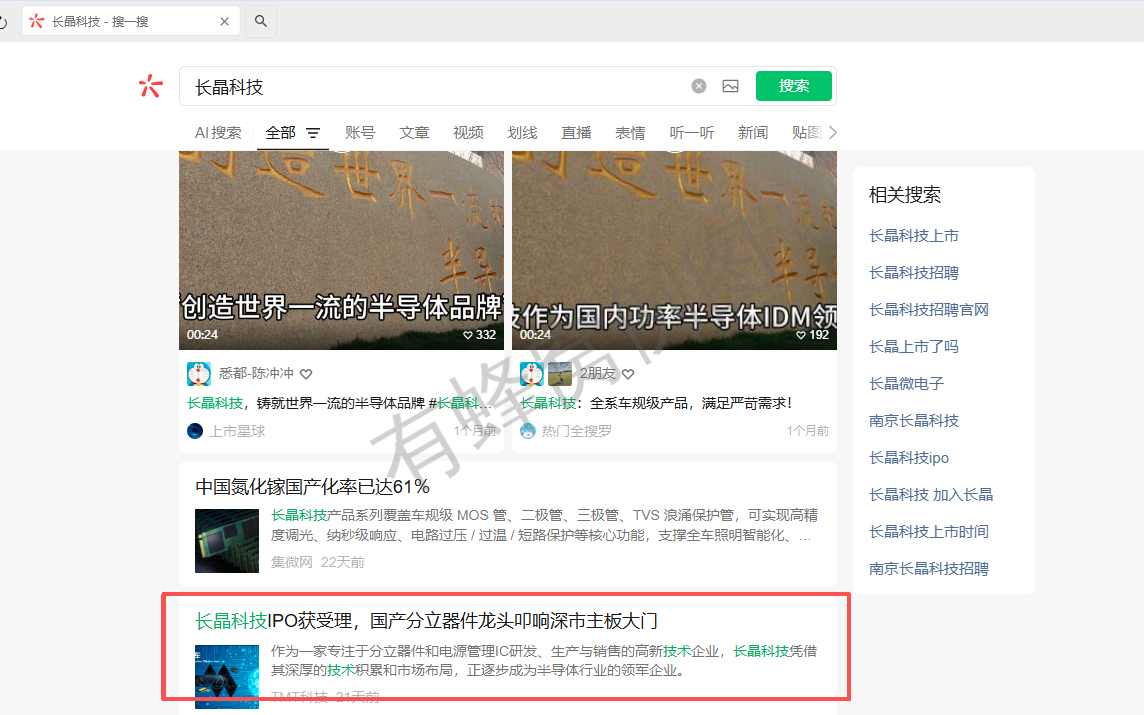Open the 上市星球 account

(237, 431)
